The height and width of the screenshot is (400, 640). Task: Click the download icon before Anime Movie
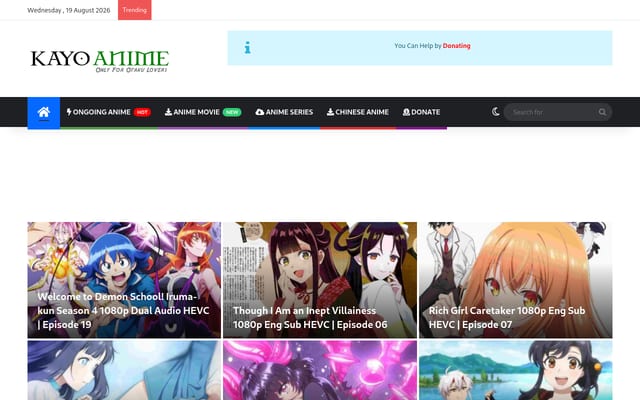click(168, 112)
